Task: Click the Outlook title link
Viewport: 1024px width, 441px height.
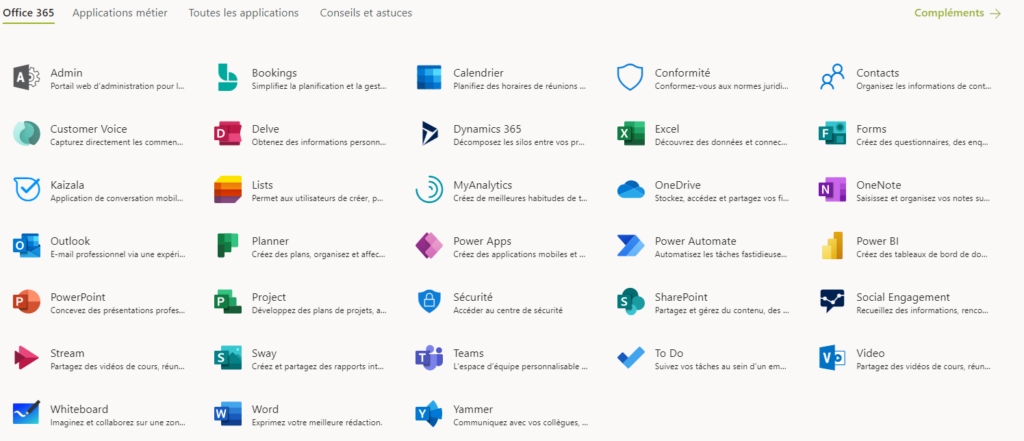Action: [x=70, y=241]
